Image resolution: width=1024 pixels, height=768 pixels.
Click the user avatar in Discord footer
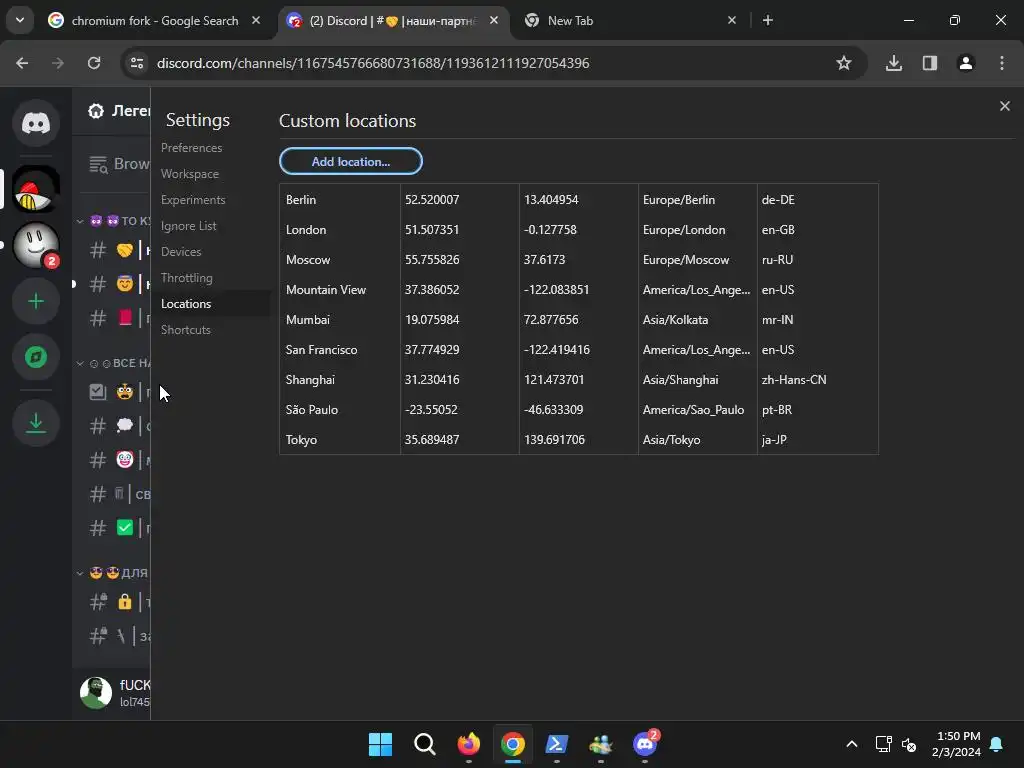[95, 693]
